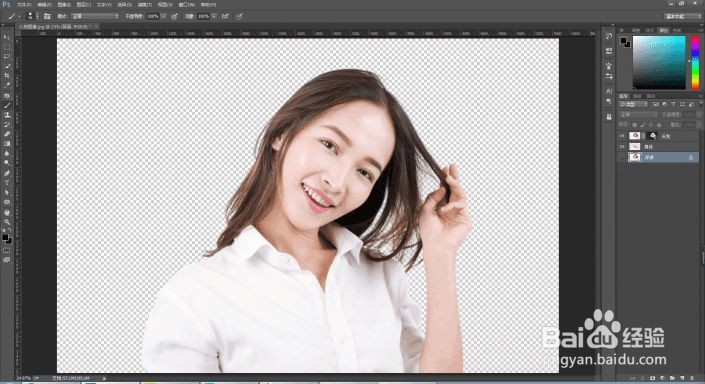Switch to the Channels tab
This screenshot has width=705, height=384.
pos(637,96)
